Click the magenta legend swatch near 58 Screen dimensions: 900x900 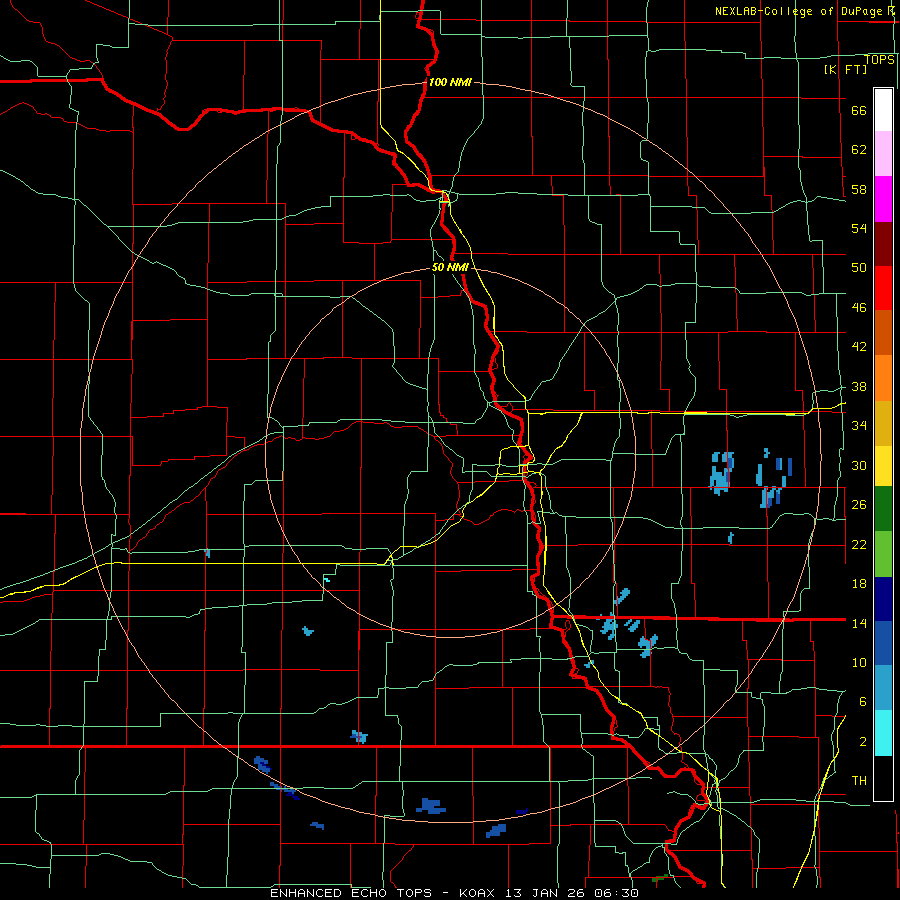pos(883,199)
